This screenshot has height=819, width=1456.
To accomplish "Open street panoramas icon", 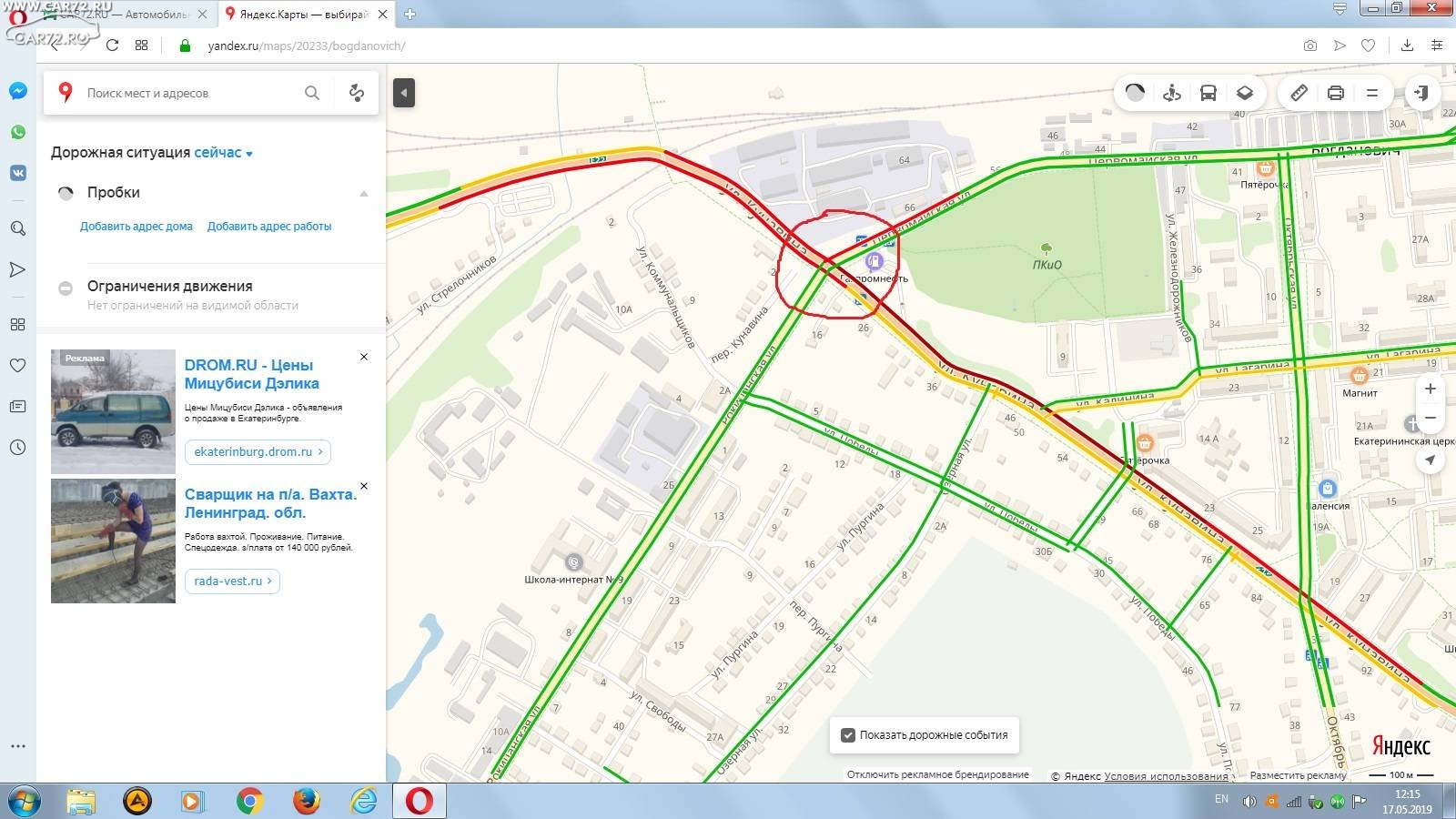I will [x=1172, y=93].
